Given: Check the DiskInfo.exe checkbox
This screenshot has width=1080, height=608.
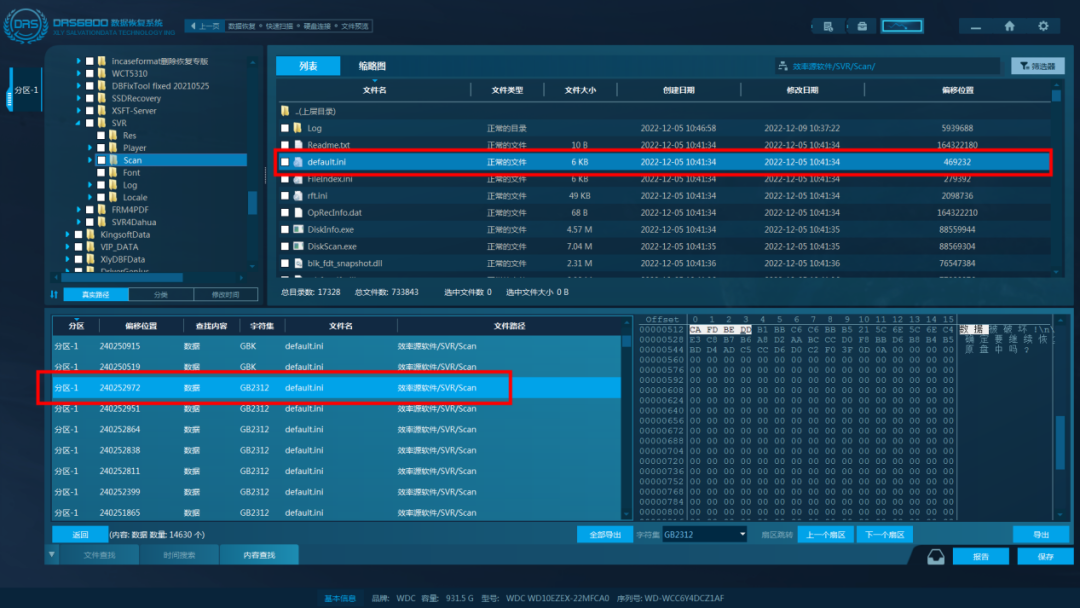Looking at the screenshot, I should coord(284,229).
